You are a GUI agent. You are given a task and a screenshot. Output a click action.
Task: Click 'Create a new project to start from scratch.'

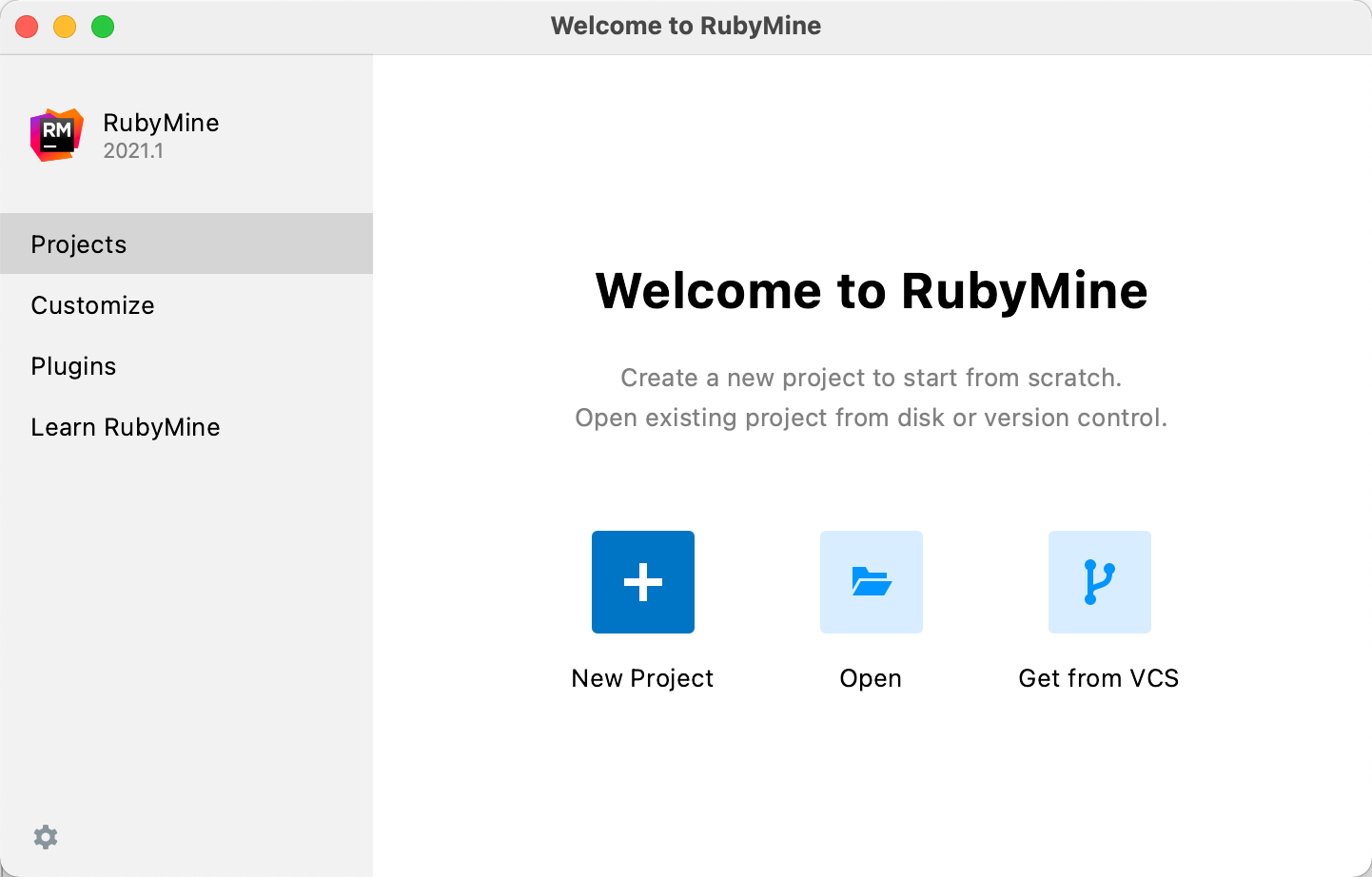(872, 378)
